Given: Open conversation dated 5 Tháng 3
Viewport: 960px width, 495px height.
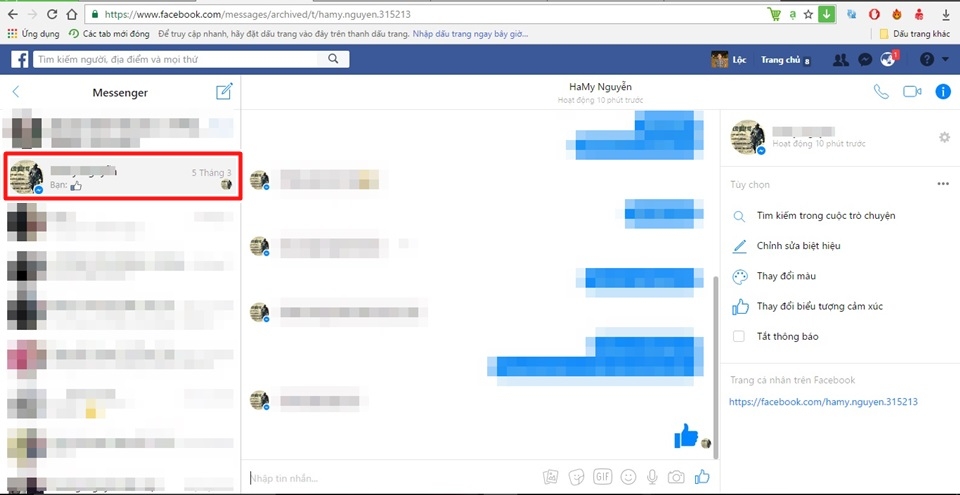Looking at the screenshot, I should 122,176.
